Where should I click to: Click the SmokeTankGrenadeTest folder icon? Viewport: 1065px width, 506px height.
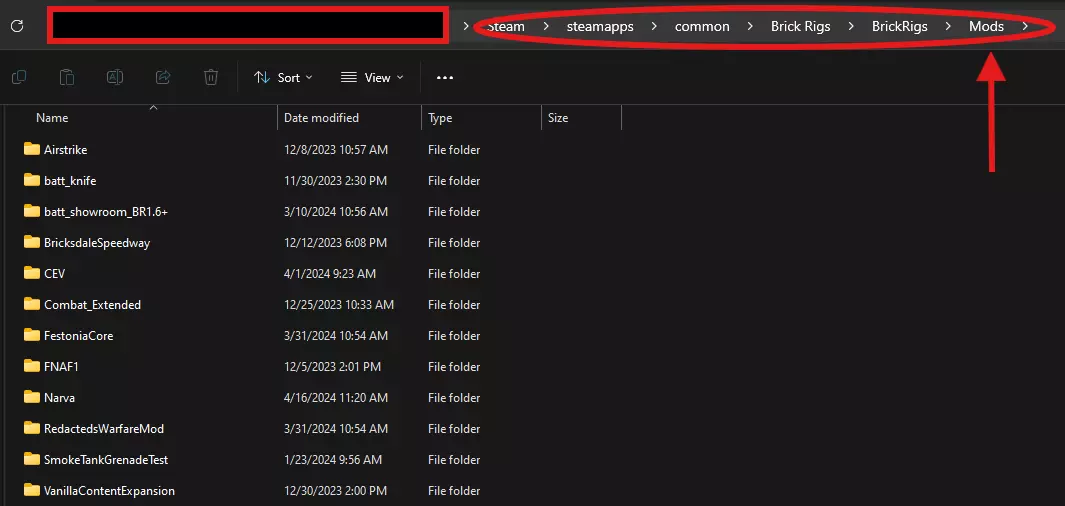point(31,459)
